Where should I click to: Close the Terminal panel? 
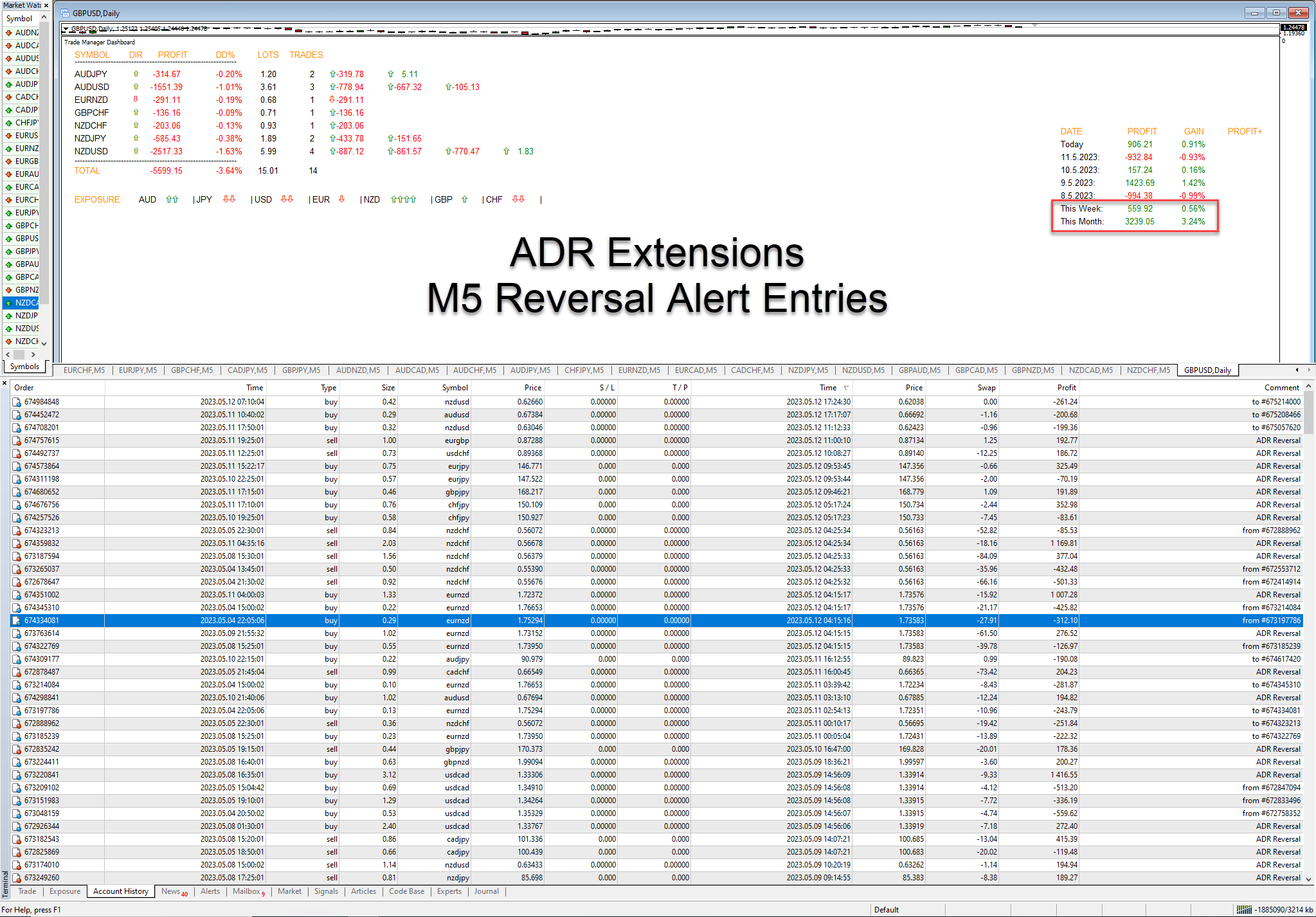pos(5,383)
